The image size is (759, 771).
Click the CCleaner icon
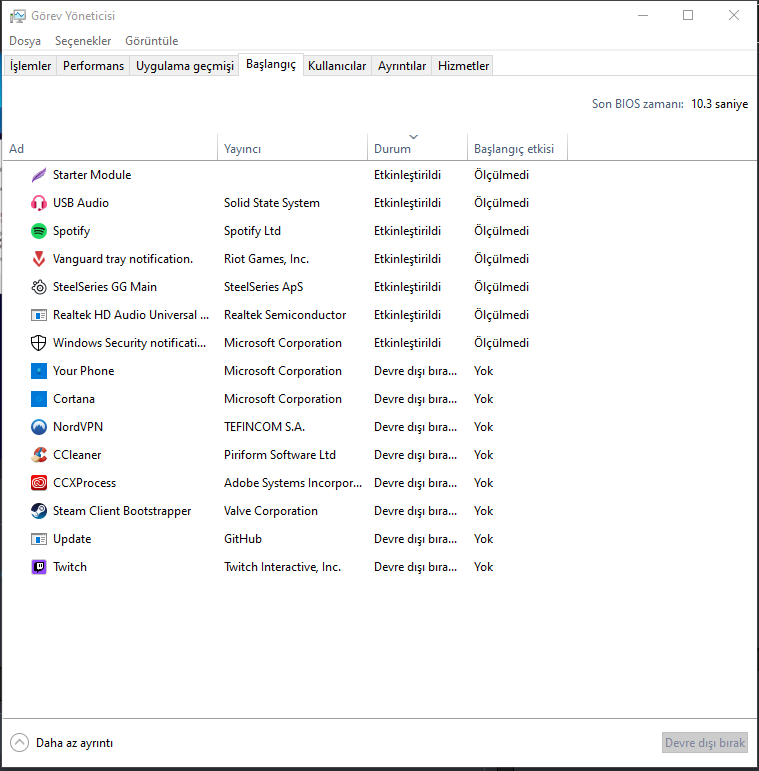pyautogui.click(x=39, y=455)
